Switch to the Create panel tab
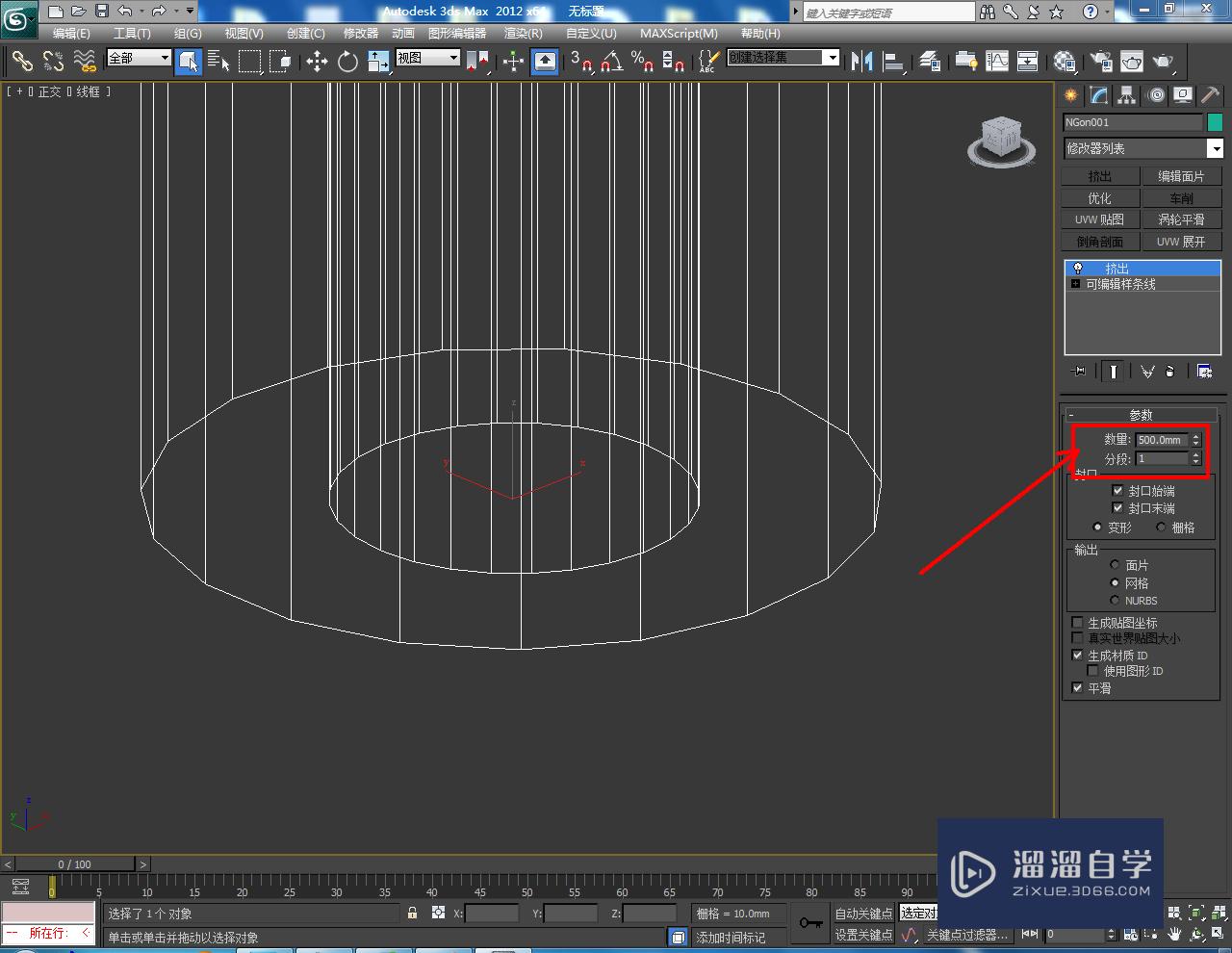Image resolution: width=1232 pixels, height=953 pixels. pyautogui.click(x=1071, y=95)
